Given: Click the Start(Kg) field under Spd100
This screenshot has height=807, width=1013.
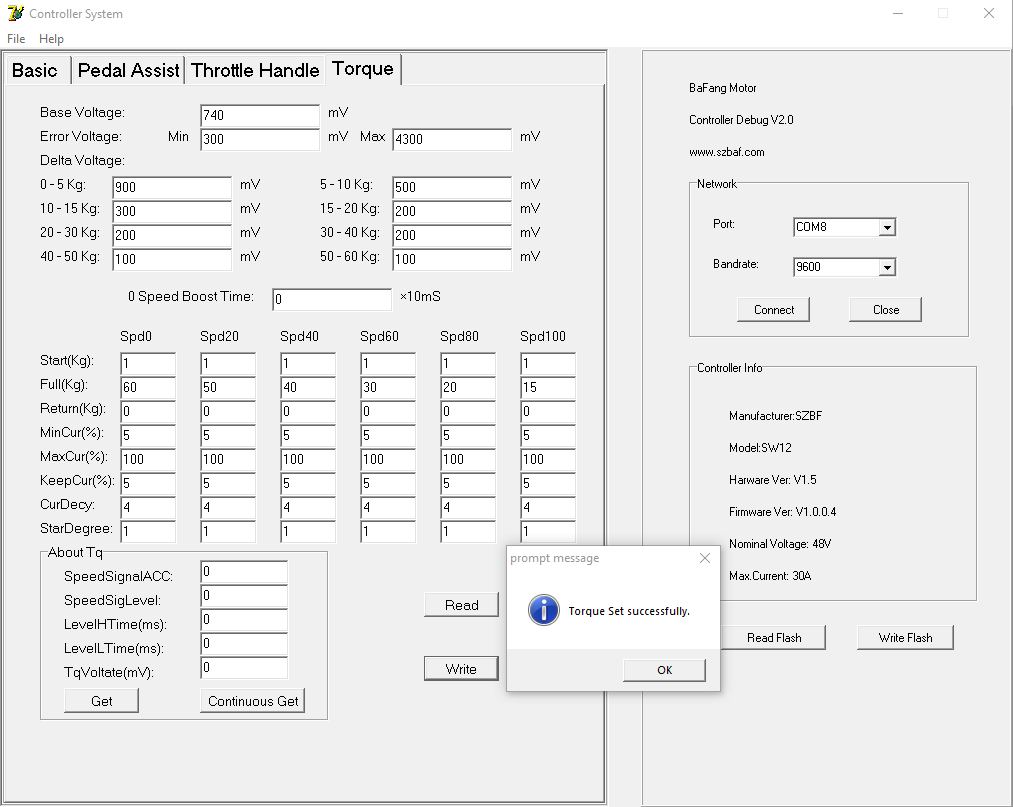Looking at the screenshot, I should point(548,363).
